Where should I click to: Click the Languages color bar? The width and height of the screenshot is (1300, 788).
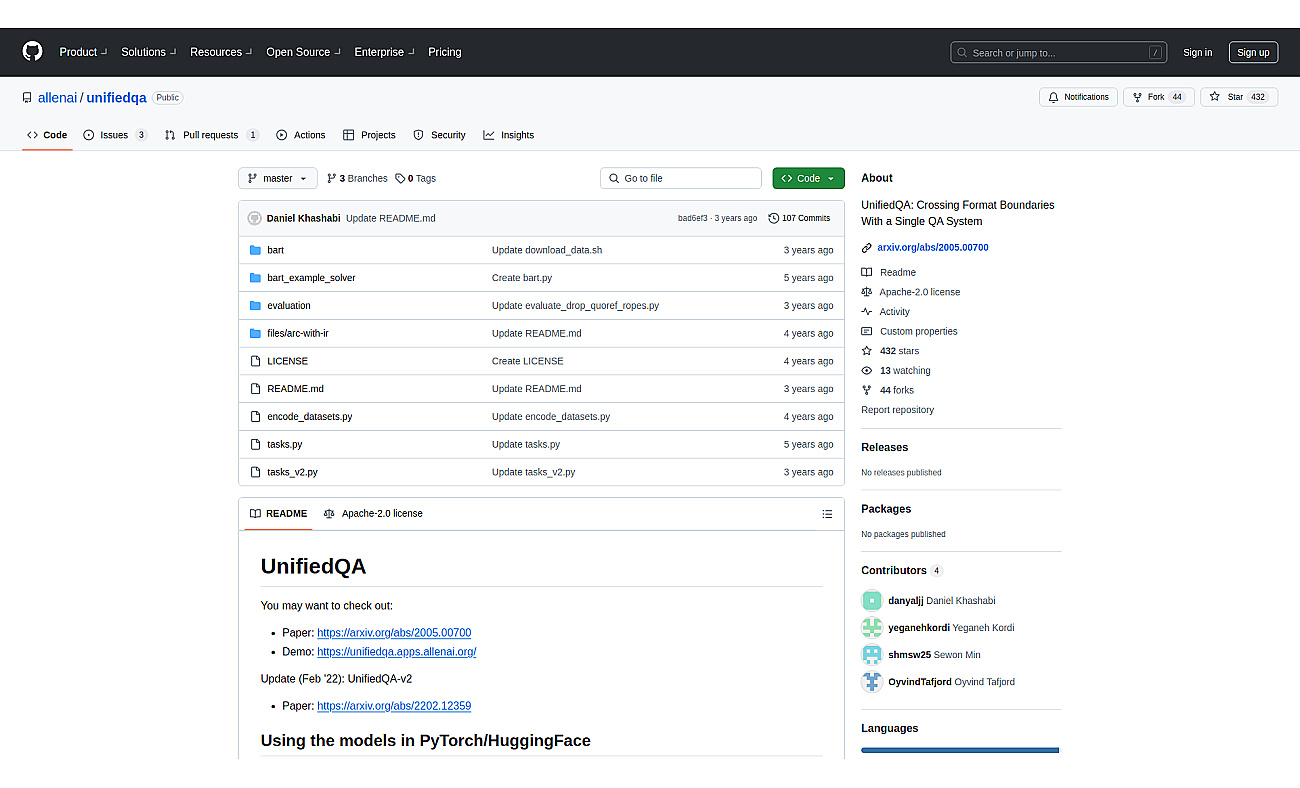(x=960, y=750)
